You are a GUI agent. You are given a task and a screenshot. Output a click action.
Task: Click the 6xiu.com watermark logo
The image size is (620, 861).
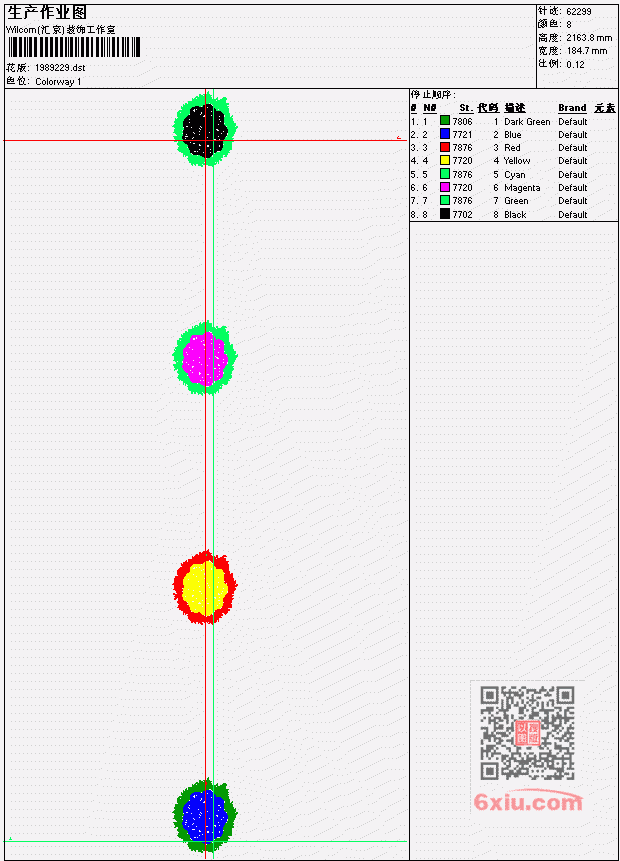(528, 801)
